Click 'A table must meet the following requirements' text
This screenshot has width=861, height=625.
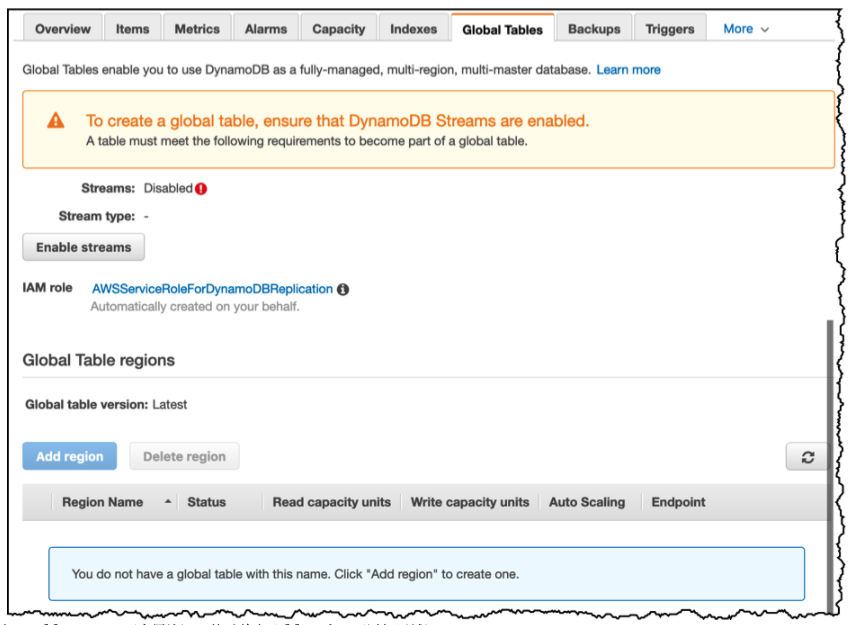[306, 141]
